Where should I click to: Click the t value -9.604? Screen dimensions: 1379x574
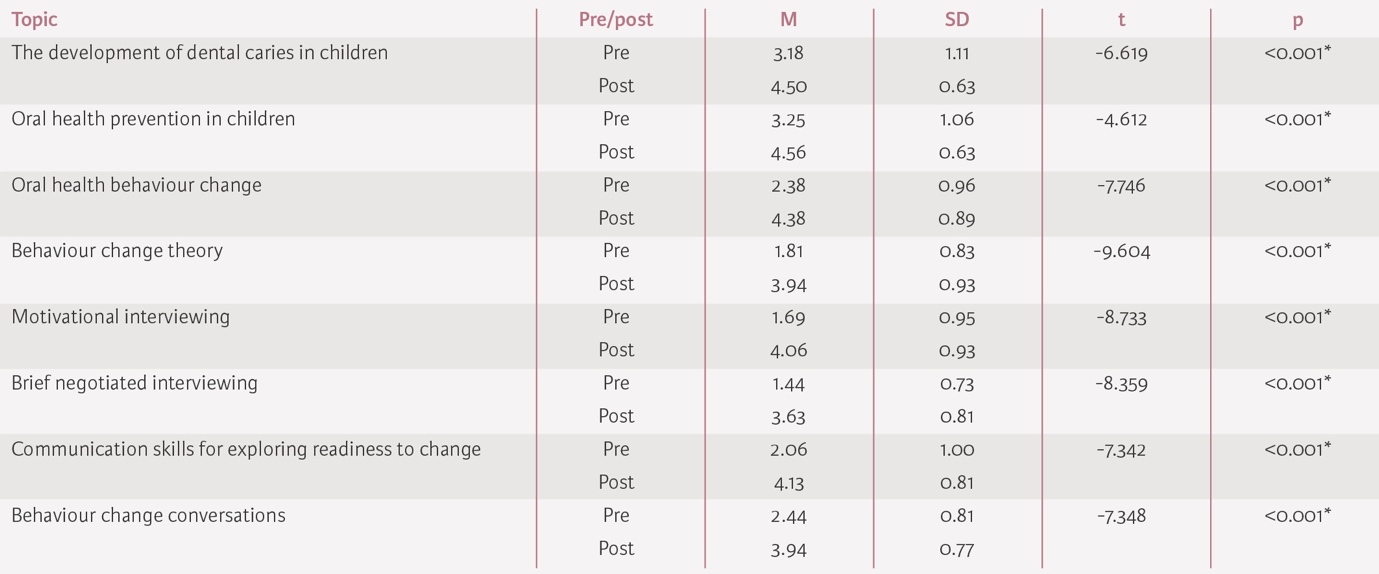pos(1121,251)
